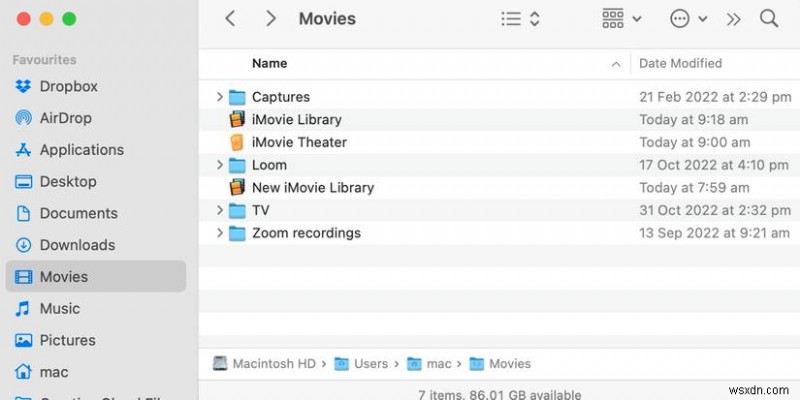This screenshot has height=400, width=800.
Task: Expand the Loom folder
Action: click(219, 164)
